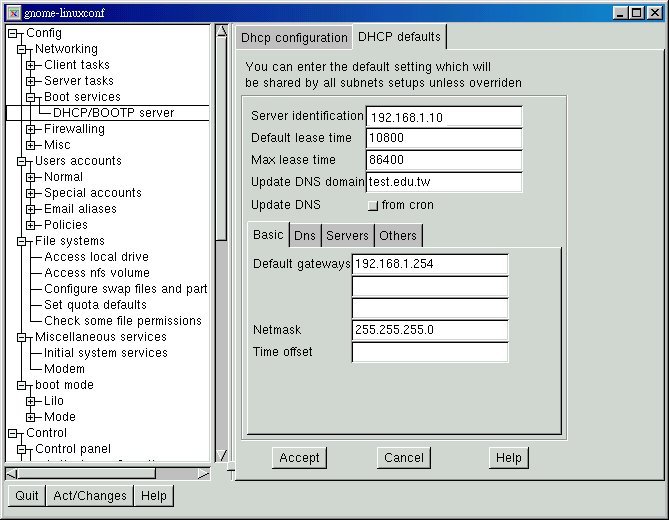Collapse the Networking tree node
This screenshot has width=669, height=520.
pyautogui.click(x=22, y=49)
